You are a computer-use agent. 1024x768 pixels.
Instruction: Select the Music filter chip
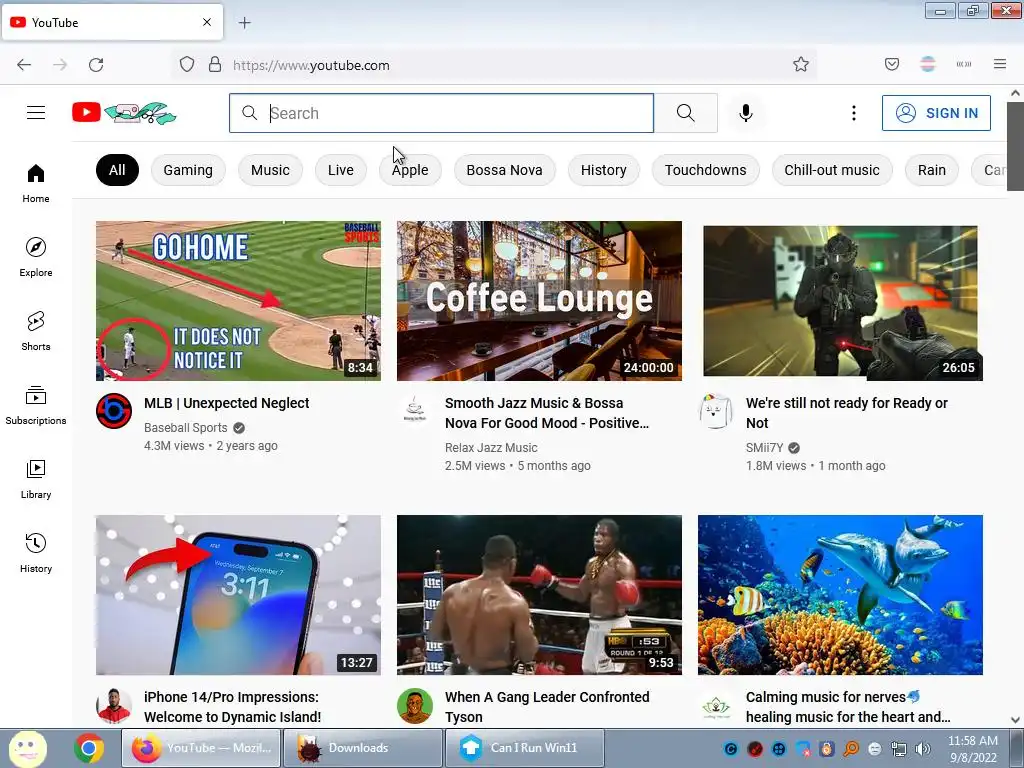point(270,170)
